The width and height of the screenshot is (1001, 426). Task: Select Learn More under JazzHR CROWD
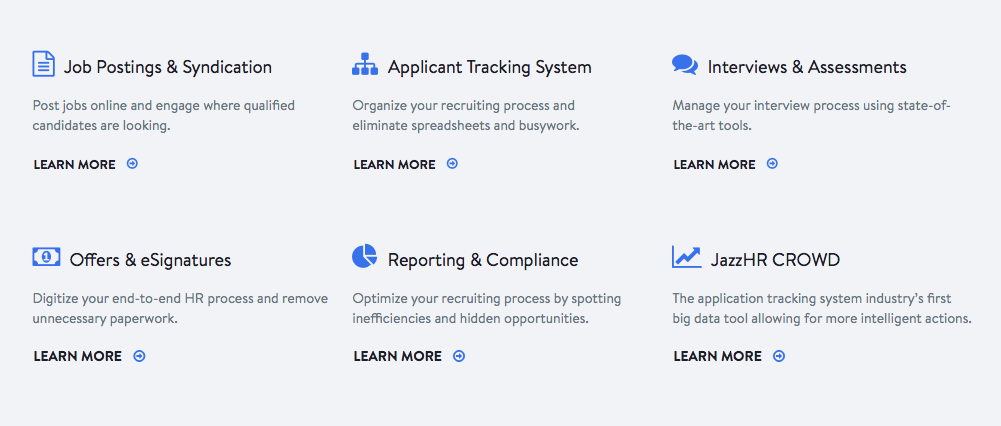[x=718, y=356]
